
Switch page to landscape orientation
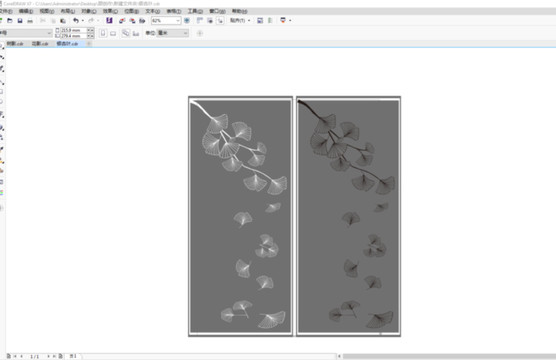113,33
